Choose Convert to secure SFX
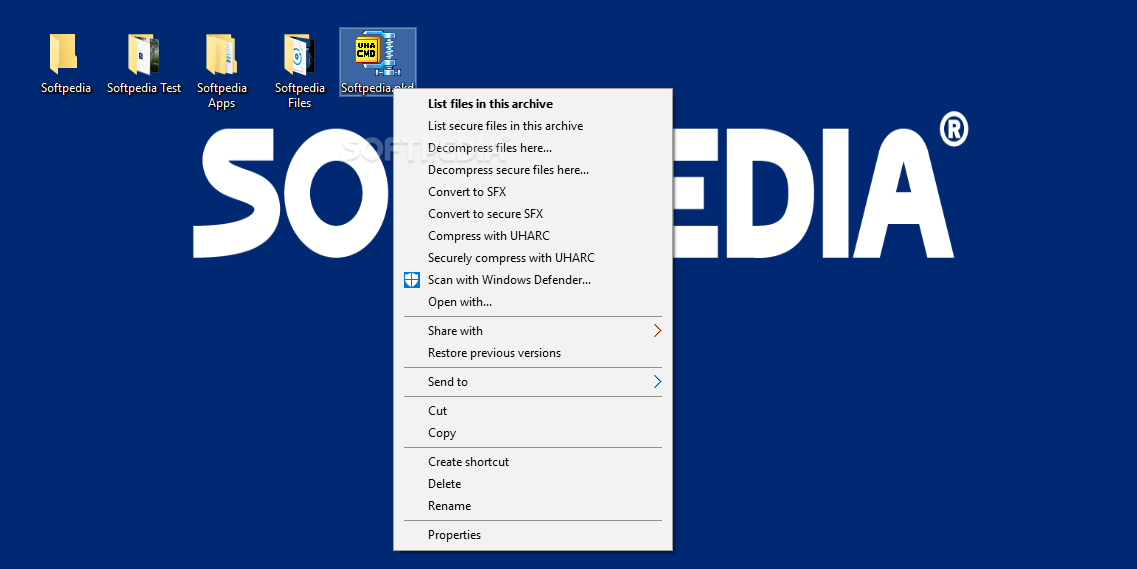 [x=533, y=214]
